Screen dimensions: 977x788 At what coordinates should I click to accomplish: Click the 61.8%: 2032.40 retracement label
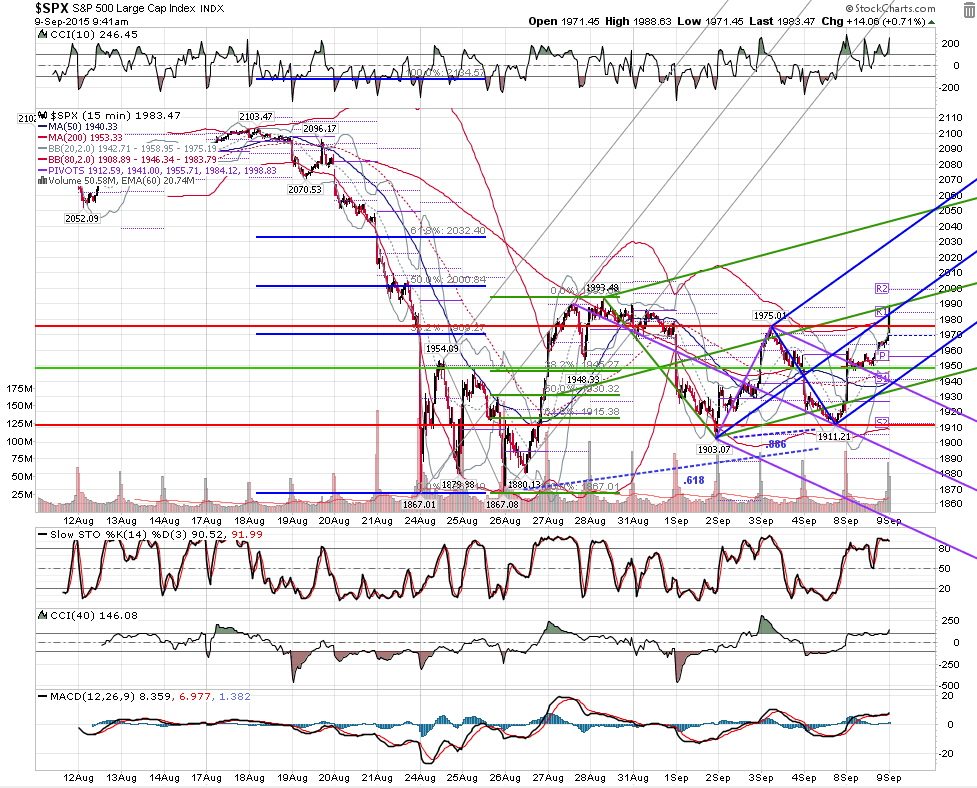(448, 230)
